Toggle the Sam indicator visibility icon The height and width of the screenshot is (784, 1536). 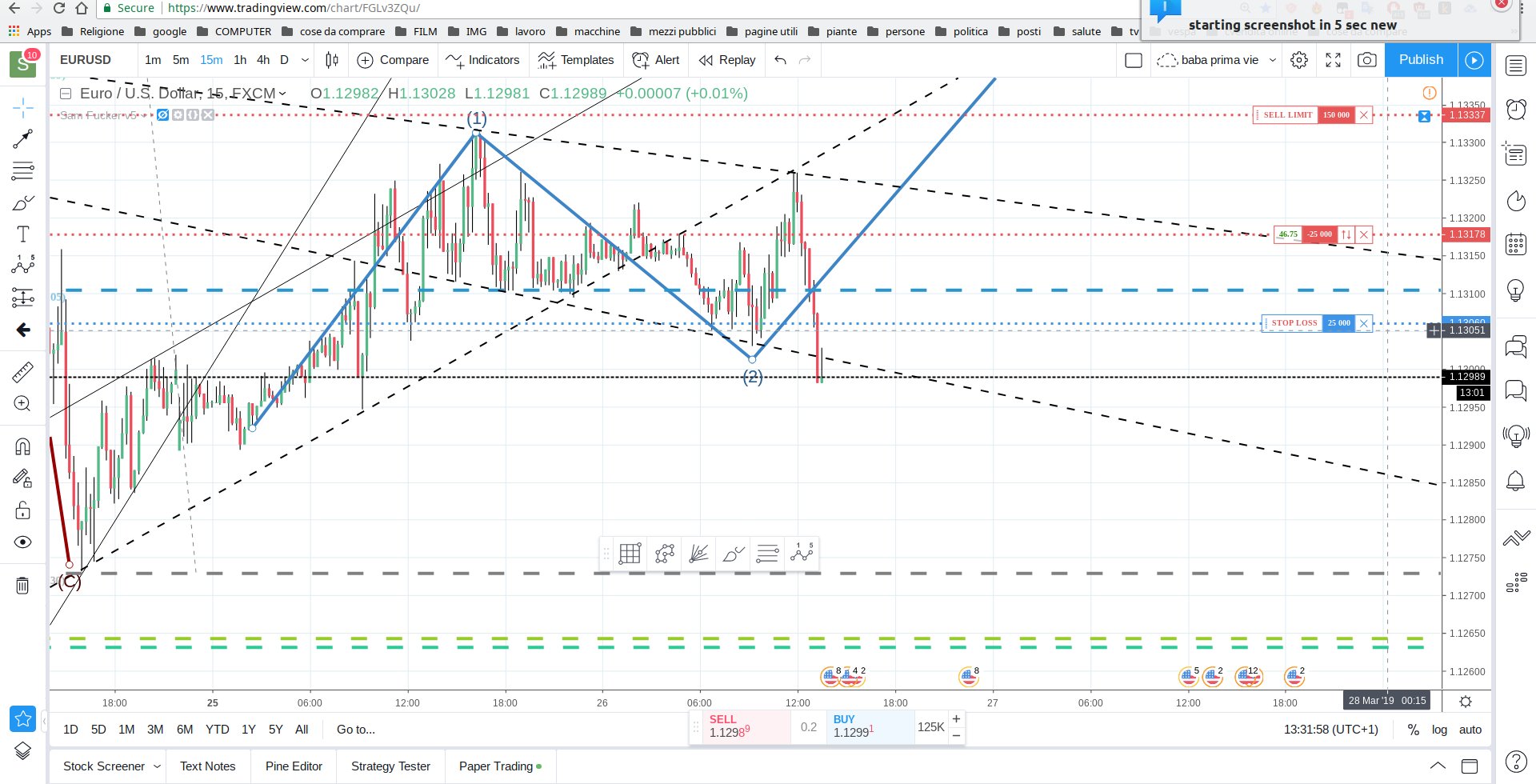163,115
